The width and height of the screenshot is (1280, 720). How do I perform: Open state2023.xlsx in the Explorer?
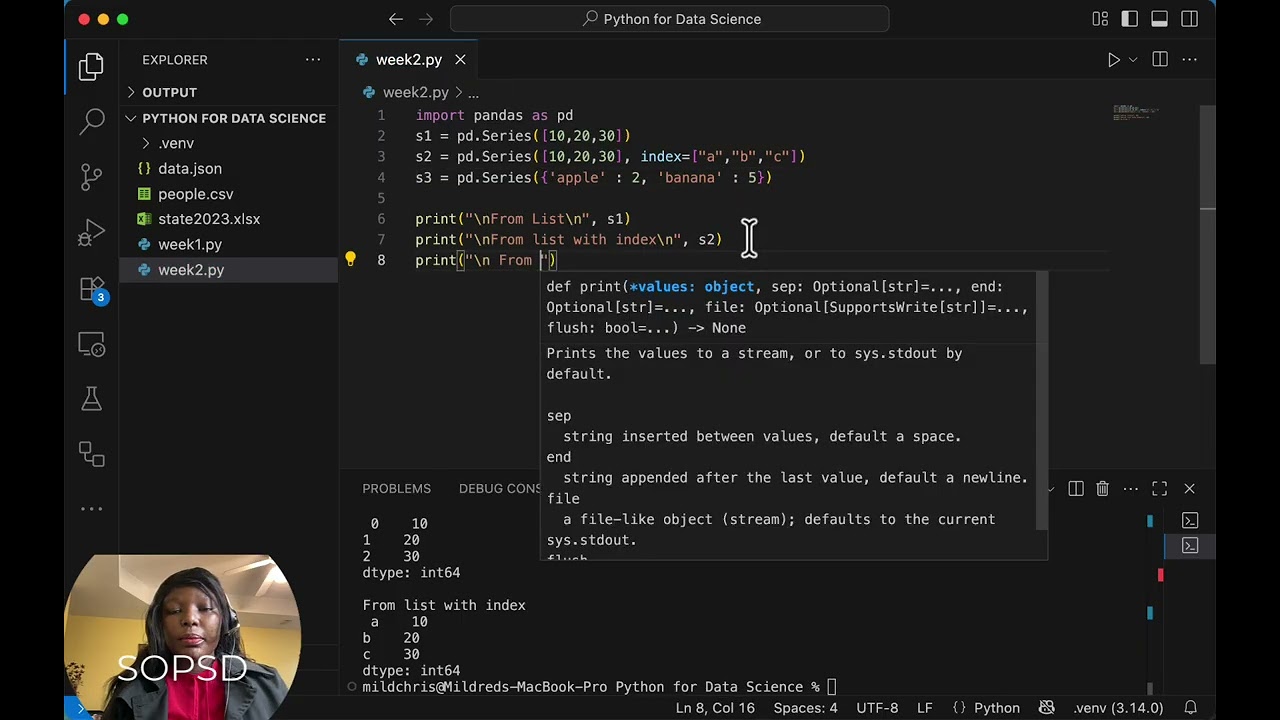(229, 219)
